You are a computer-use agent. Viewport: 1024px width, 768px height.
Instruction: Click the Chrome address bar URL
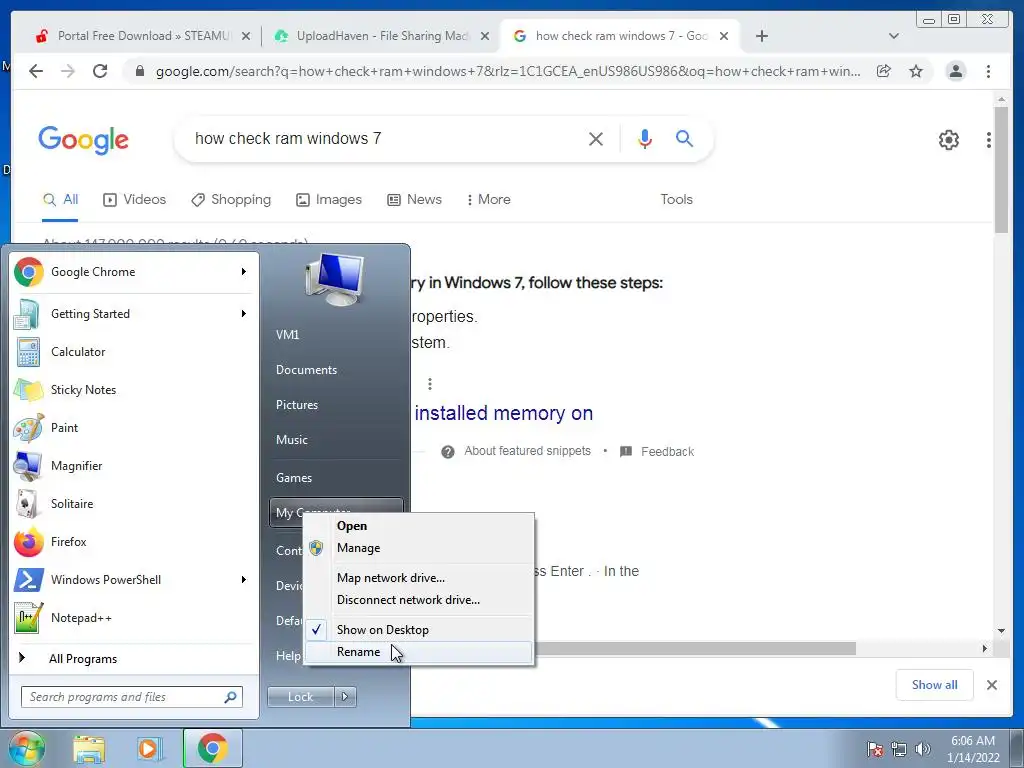pyautogui.click(x=507, y=71)
